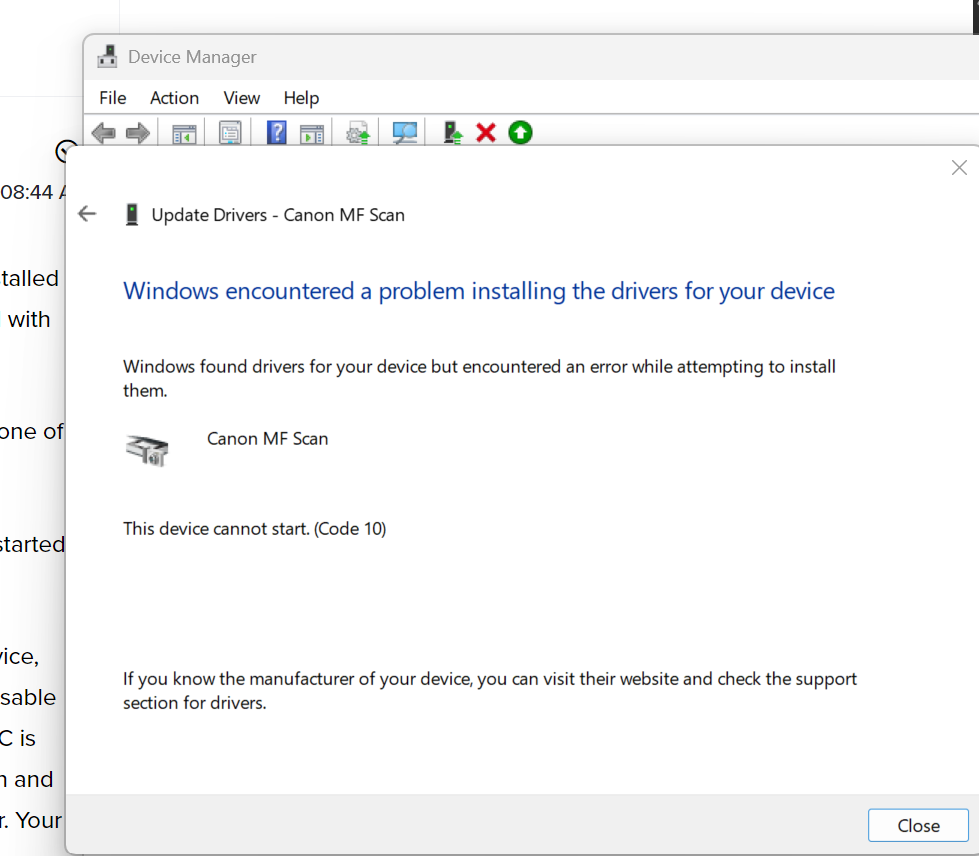Click the Enable device toolbar icon

[453, 132]
